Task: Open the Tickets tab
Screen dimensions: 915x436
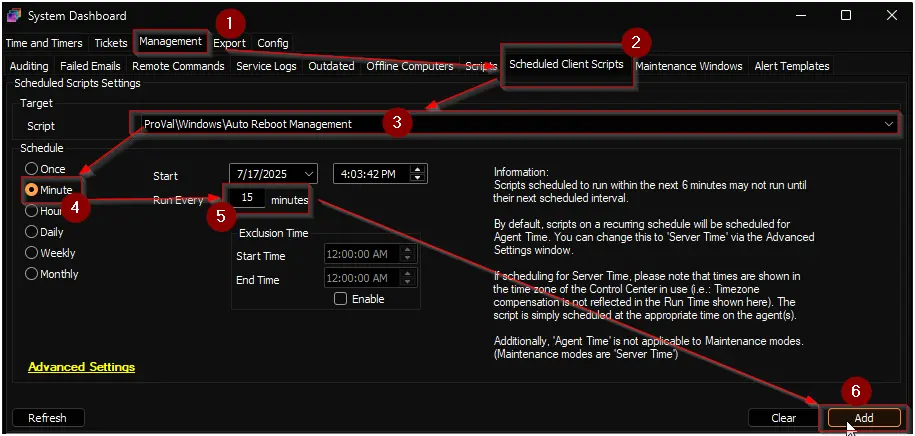Action: [x=110, y=43]
